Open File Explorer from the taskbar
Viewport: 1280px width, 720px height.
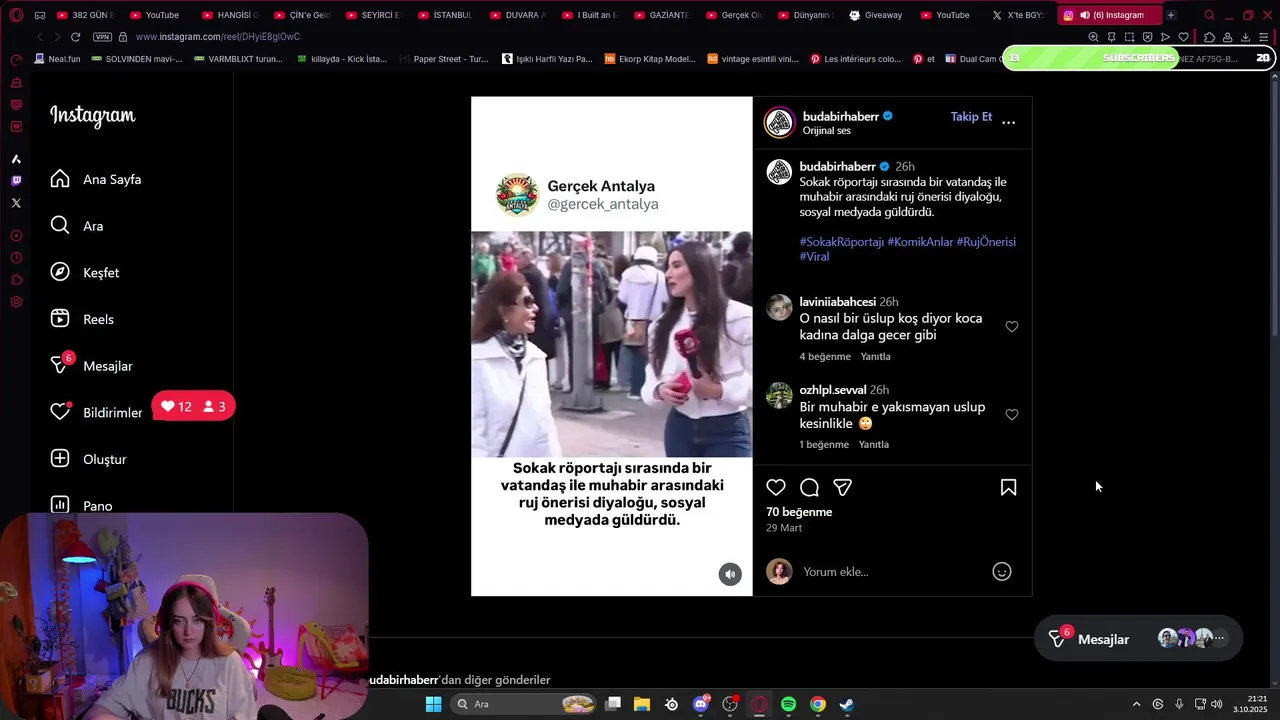coord(642,704)
